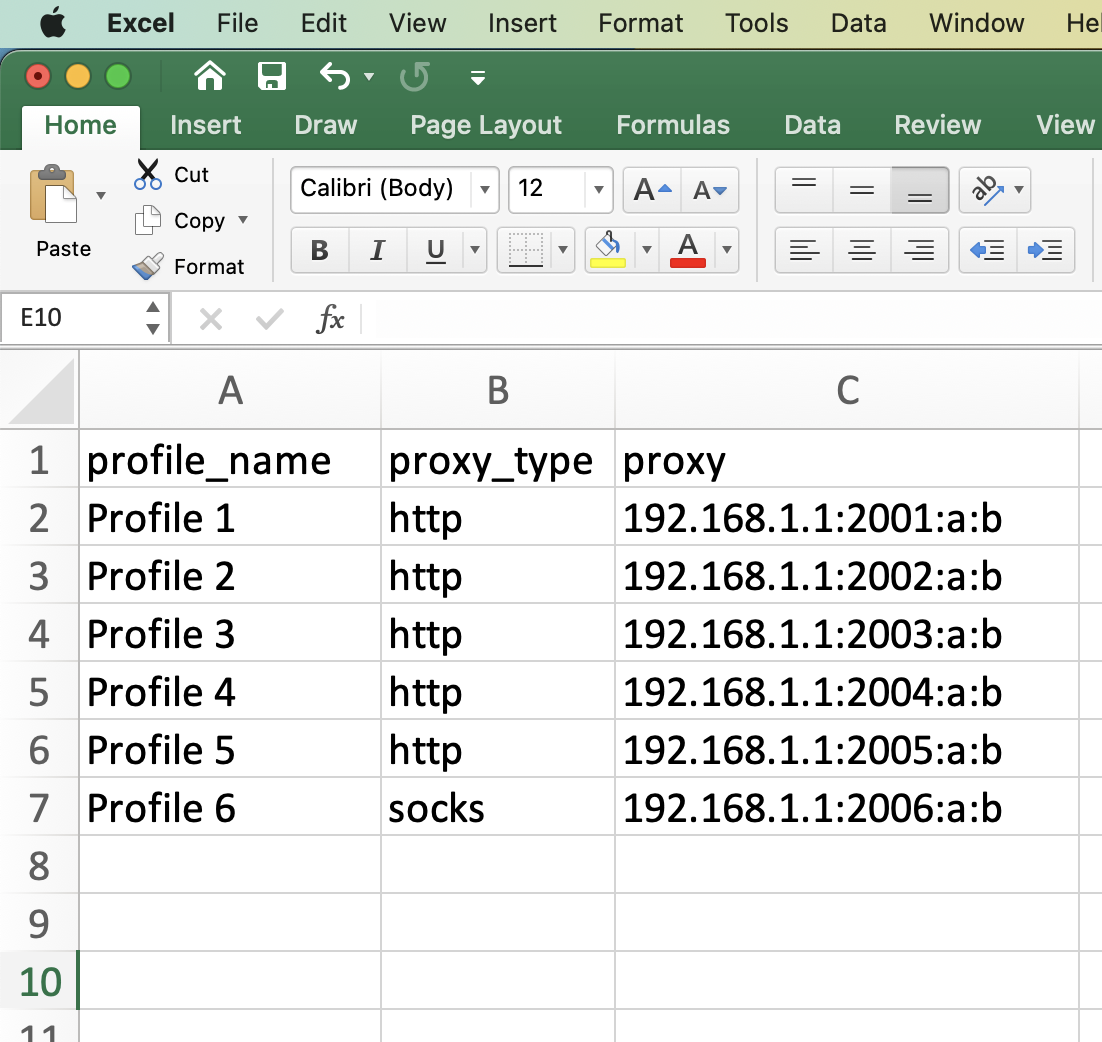Open the Insert ribbon tab
Image resolution: width=1102 pixels, height=1042 pixels.
coord(206,125)
